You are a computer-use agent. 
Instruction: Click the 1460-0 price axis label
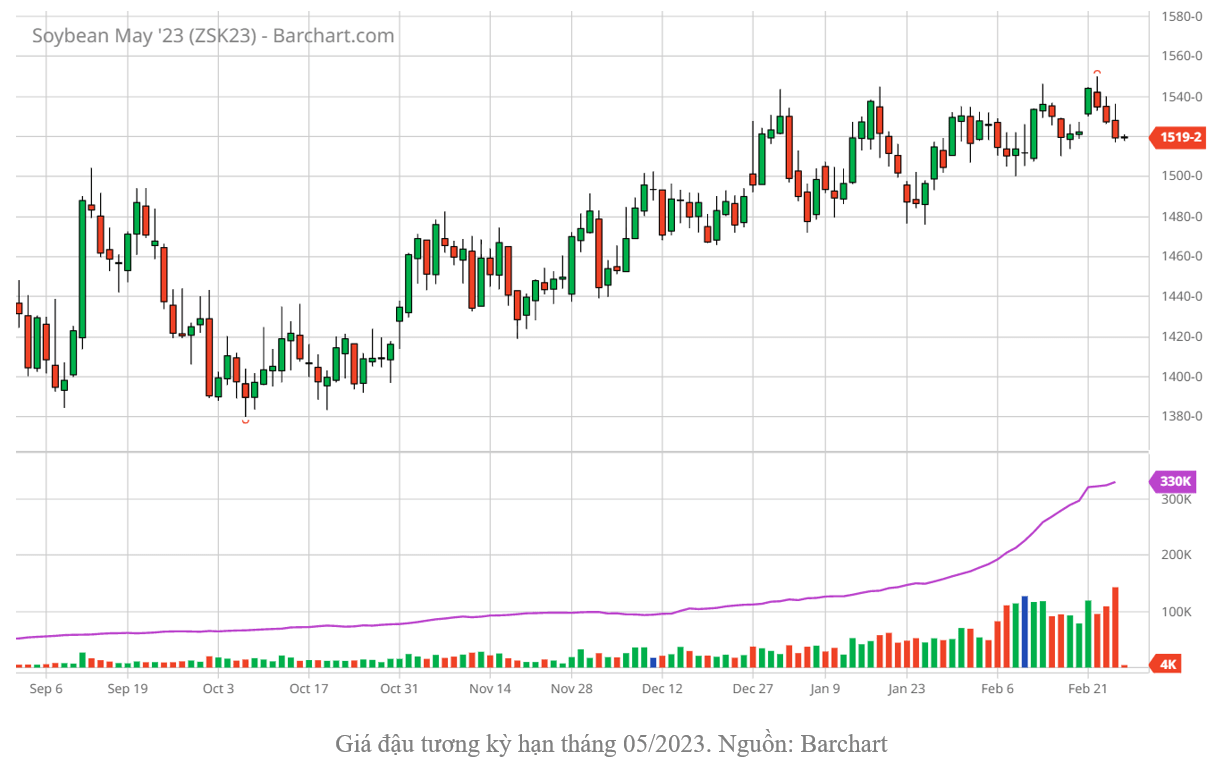point(1182,257)
